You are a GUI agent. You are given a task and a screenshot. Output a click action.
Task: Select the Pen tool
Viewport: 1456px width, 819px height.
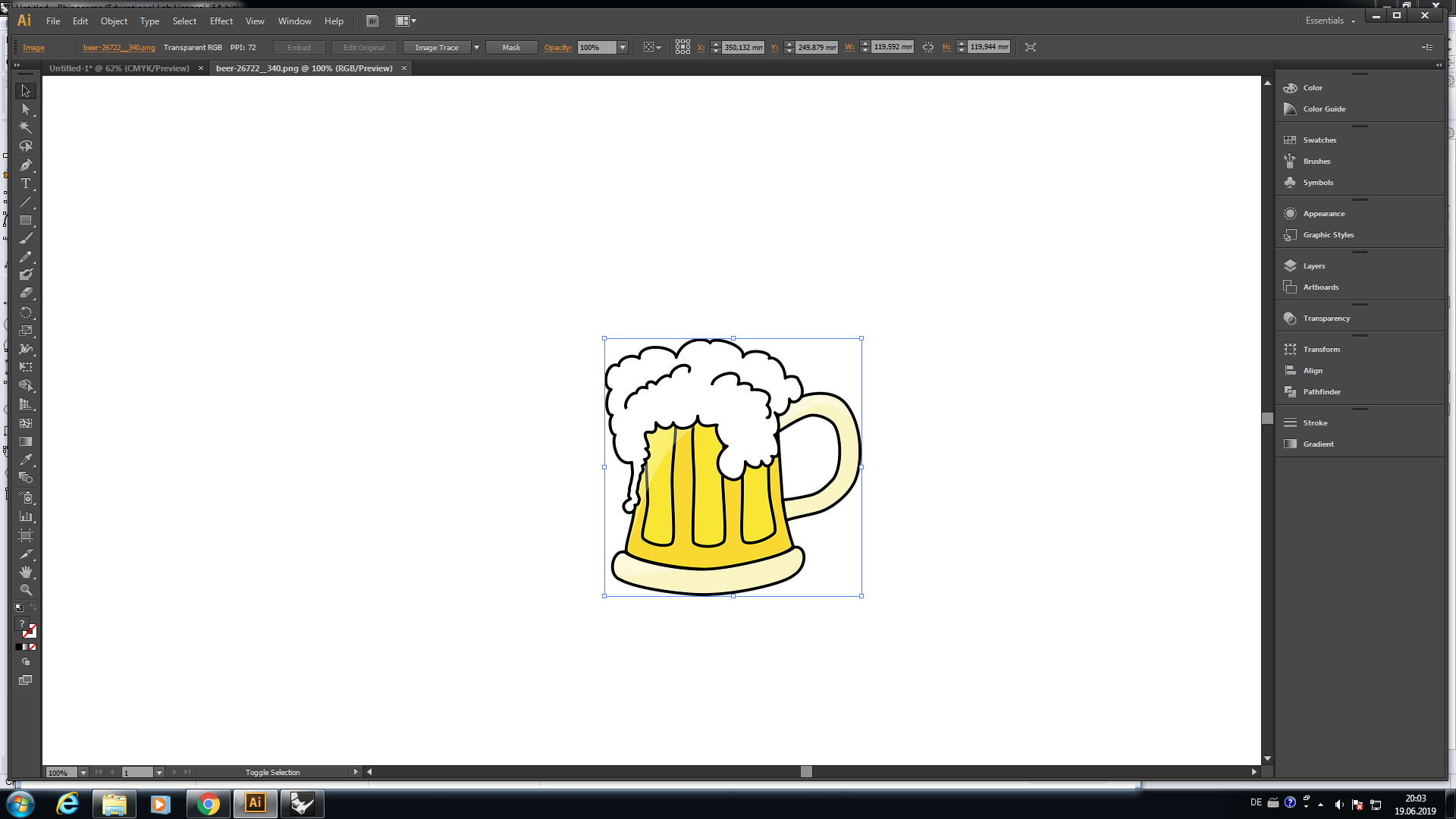pyautogui.click(x=26, y=165)
